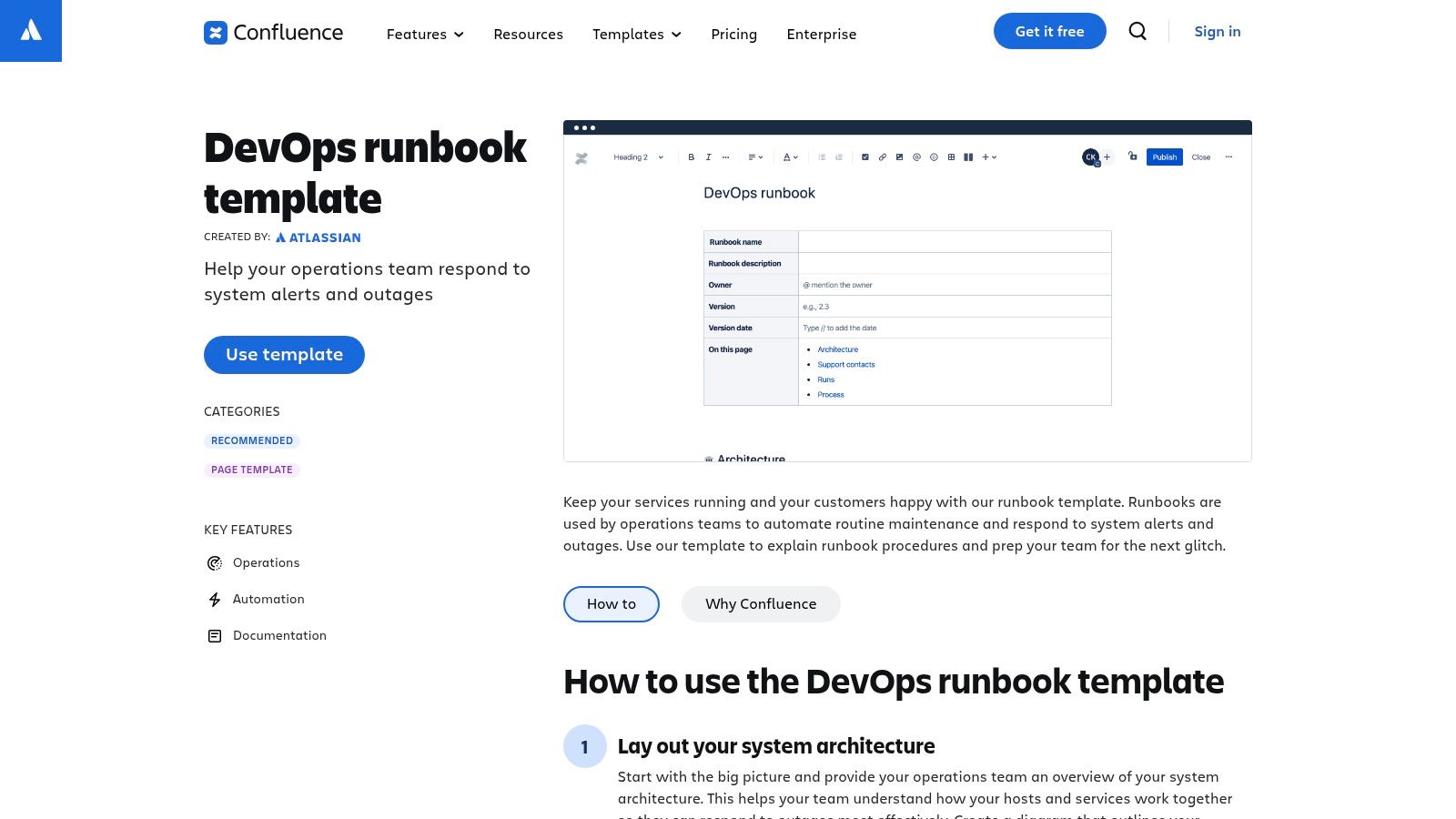
Task: Expand the Templates navigation dropdown
Action: point(636,34)
